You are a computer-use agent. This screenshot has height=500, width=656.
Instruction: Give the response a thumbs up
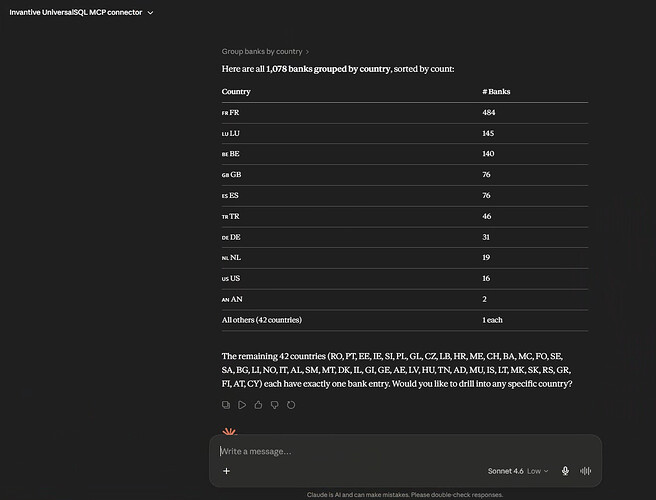(258, 405)
